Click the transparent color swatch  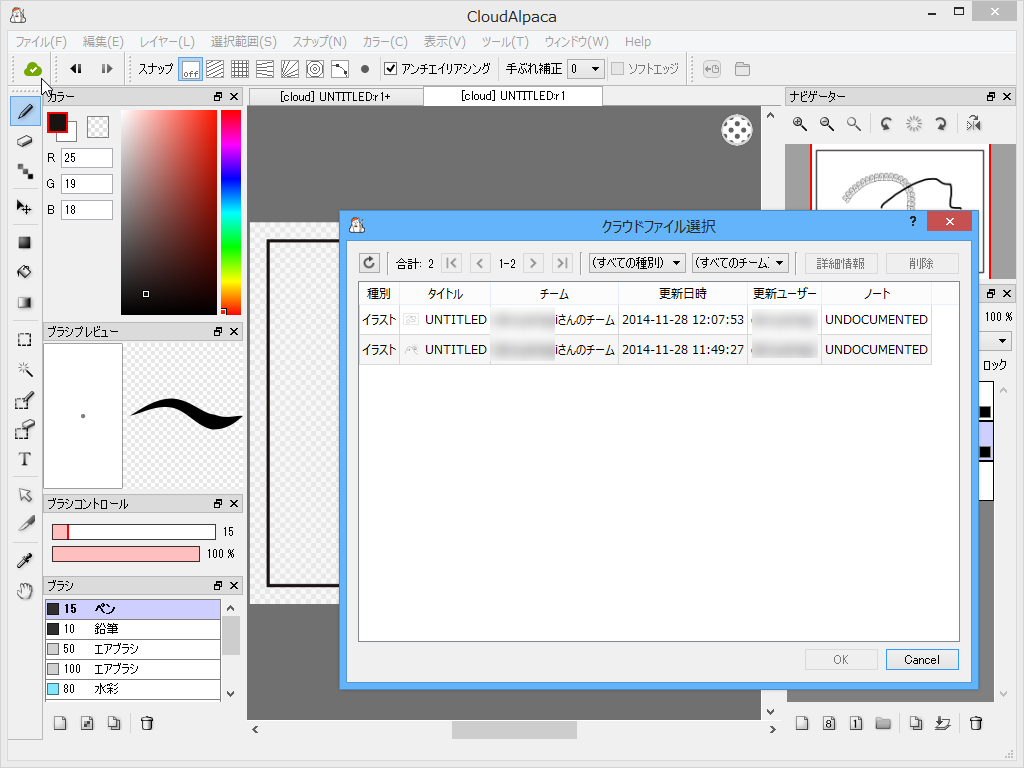coord(98,127)
